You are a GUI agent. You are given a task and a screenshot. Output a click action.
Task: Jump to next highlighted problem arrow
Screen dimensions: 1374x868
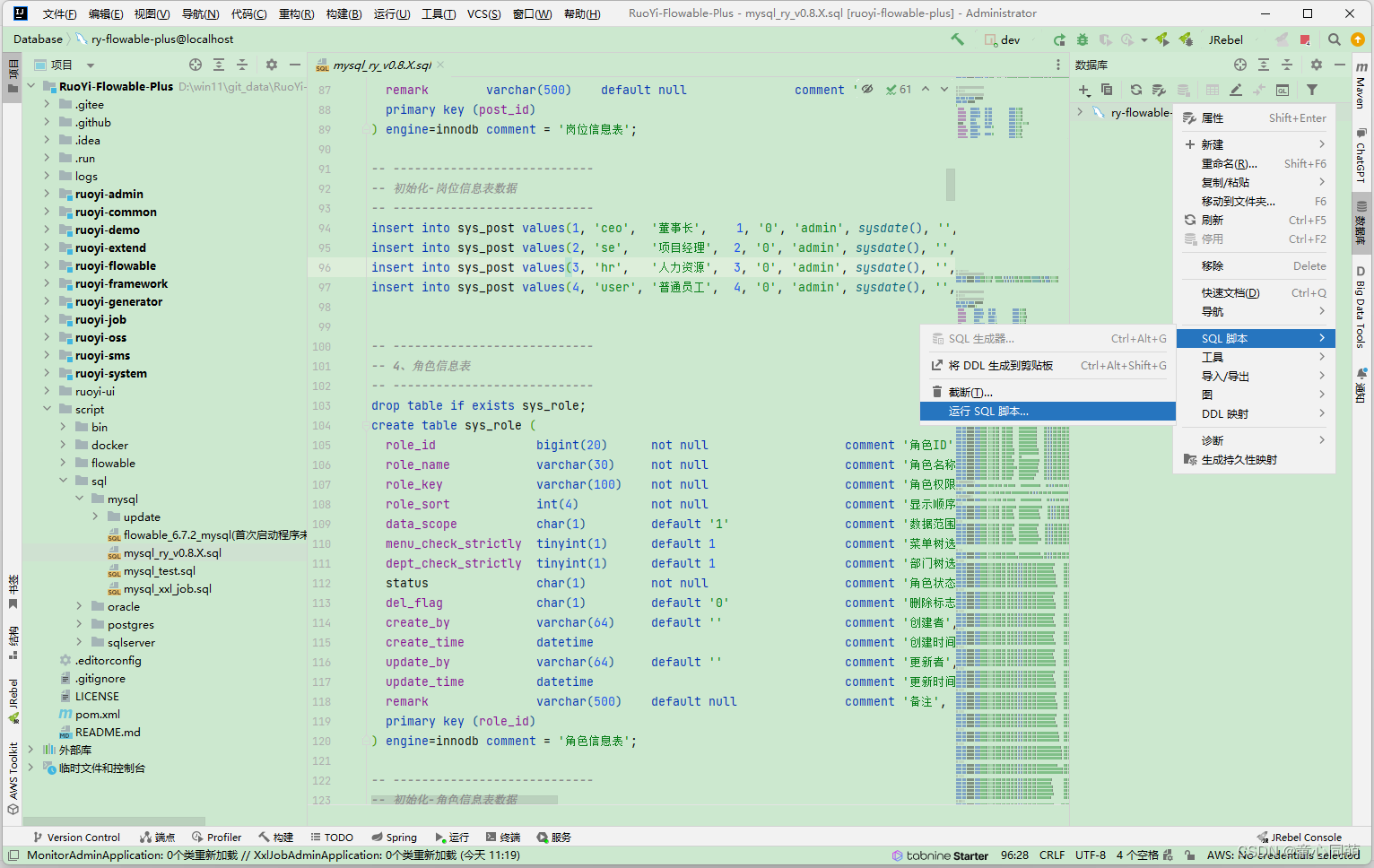pos(944,90)
